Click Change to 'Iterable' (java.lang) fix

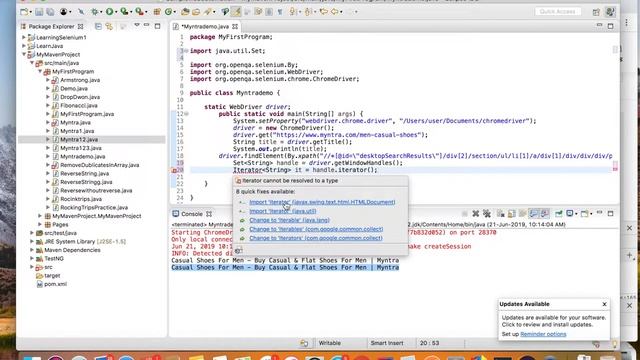coord(289,220)
